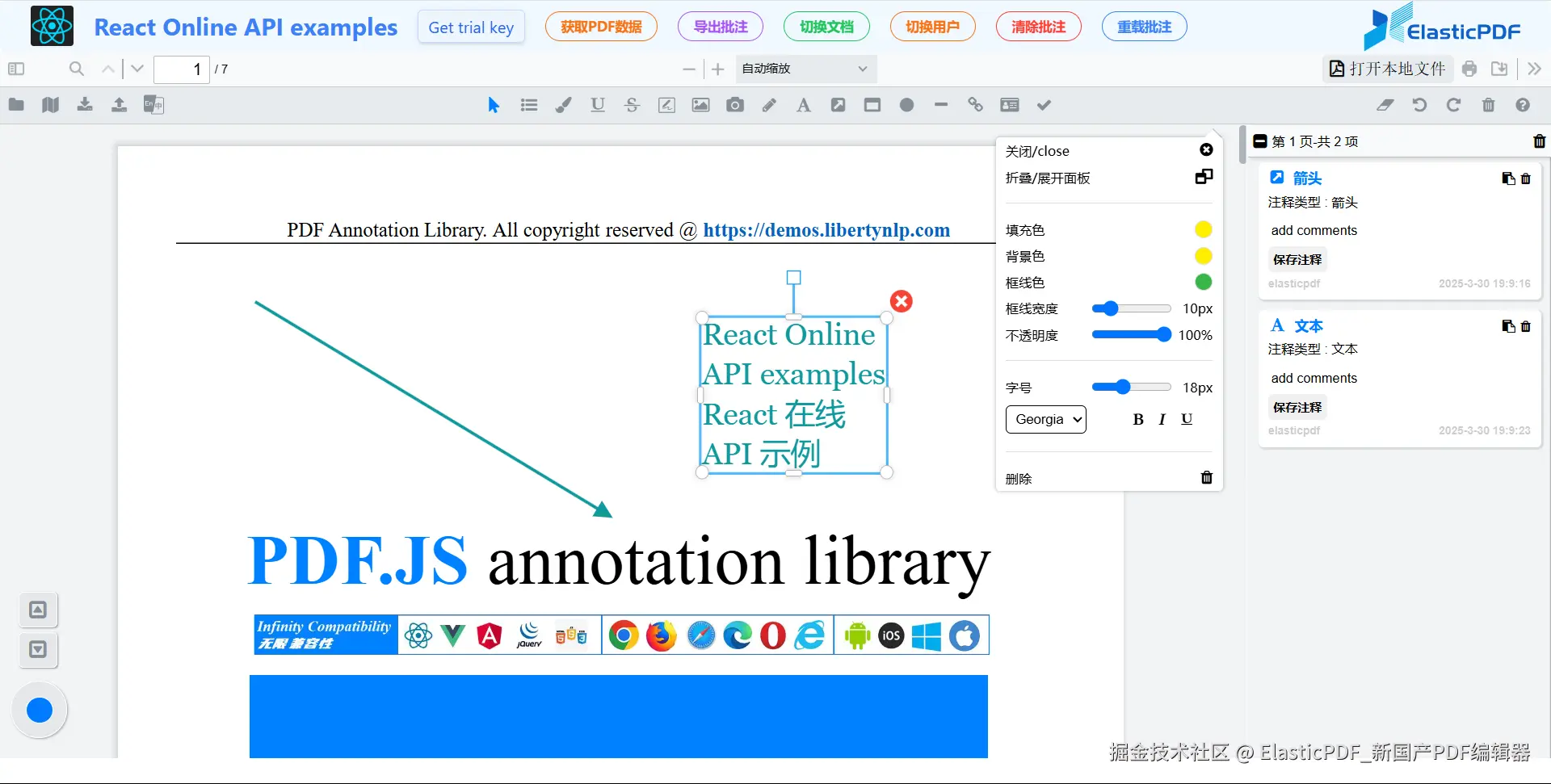
Task: Click the 导出批注 button
Action: (x=721, y=27)
